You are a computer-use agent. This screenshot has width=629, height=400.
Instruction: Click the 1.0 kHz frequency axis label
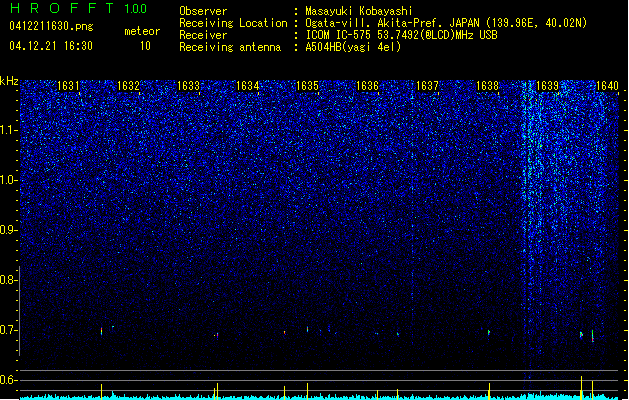pos(8,180)
